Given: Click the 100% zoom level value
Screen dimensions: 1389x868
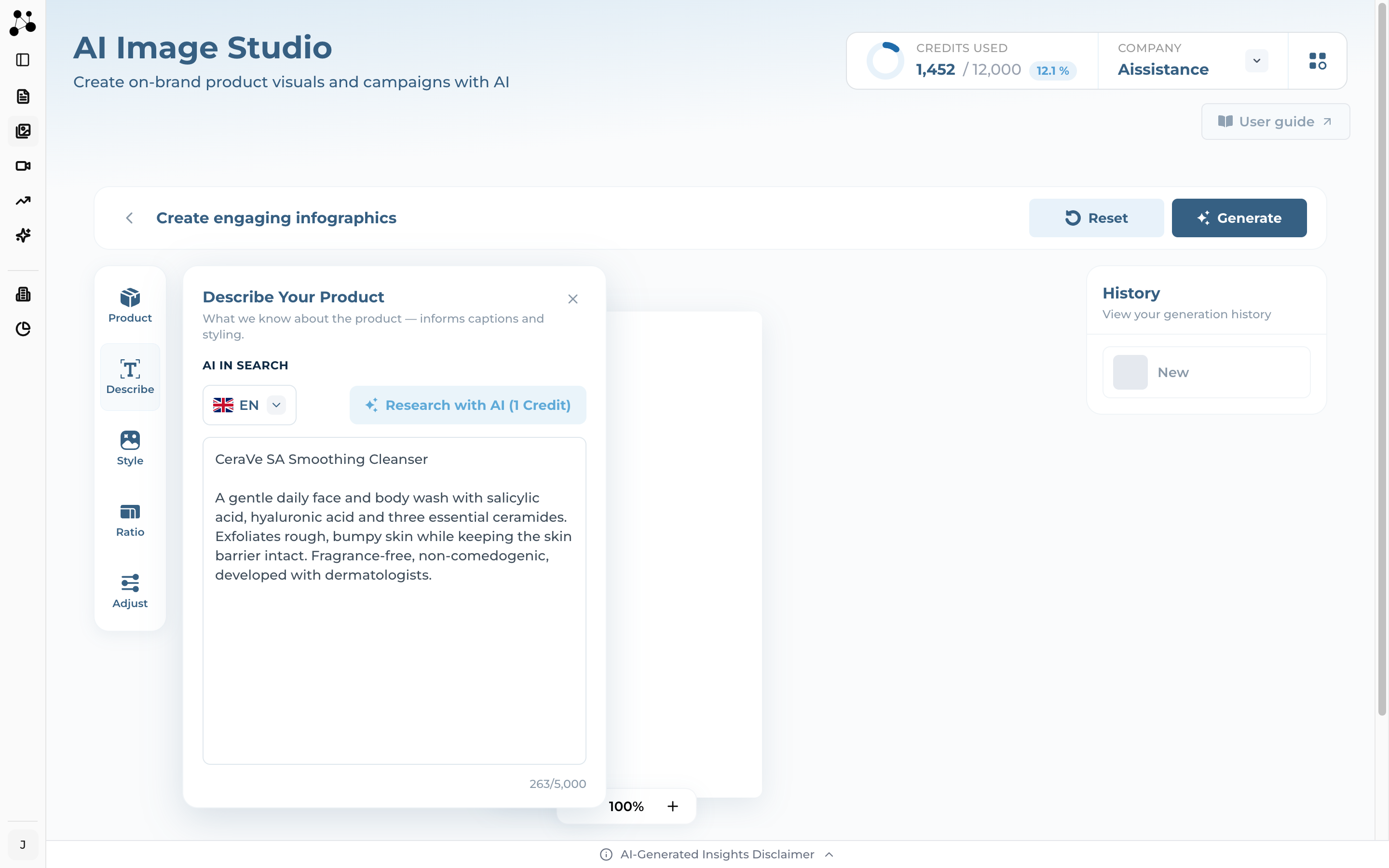Looking at the screenshot, I should click(x=626, y=807).
